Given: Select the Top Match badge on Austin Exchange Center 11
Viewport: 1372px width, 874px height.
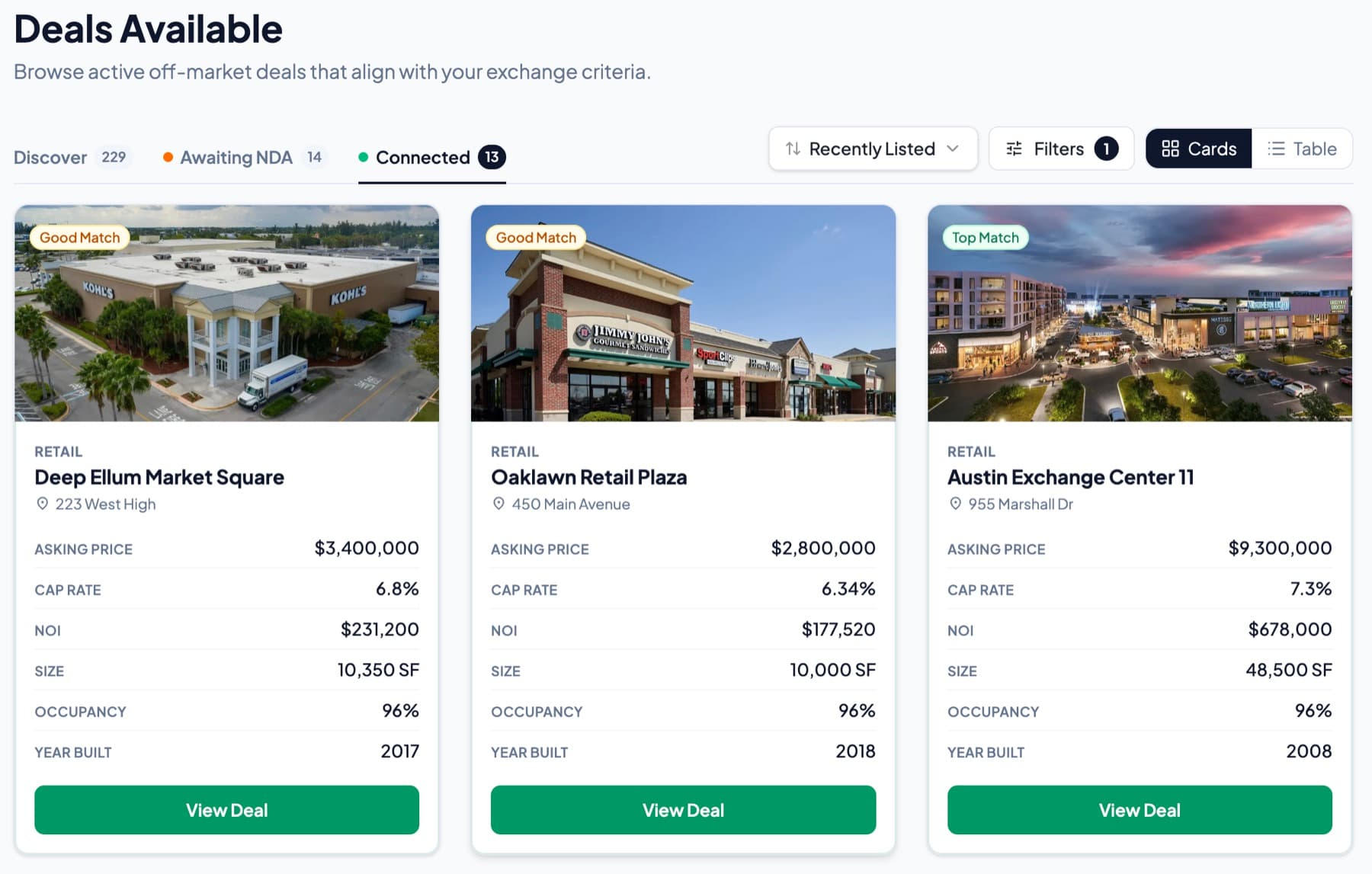Looking at the screenshot, I should click(985, 237).
